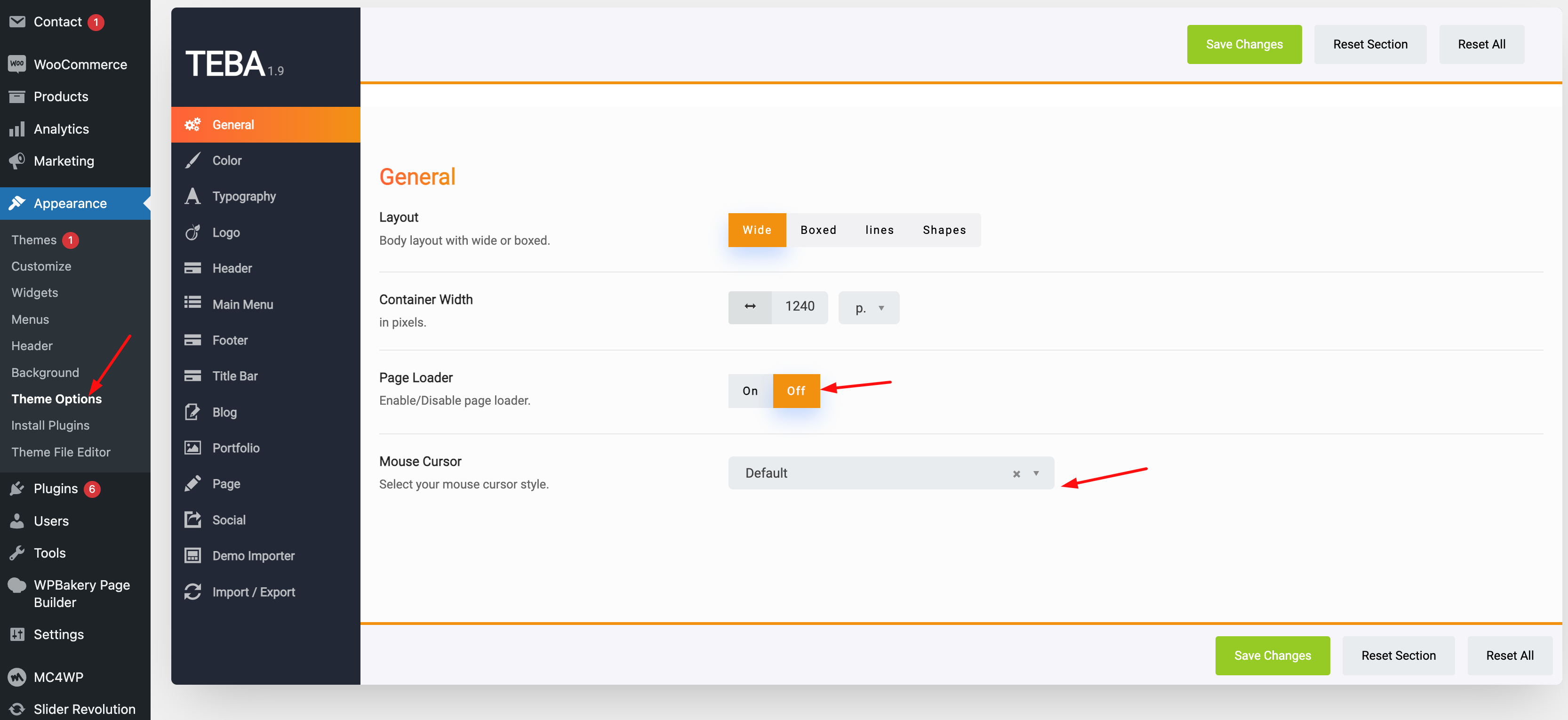
Task: Open the Mouse Cursor Default dropdown
Action: [890, 473]
